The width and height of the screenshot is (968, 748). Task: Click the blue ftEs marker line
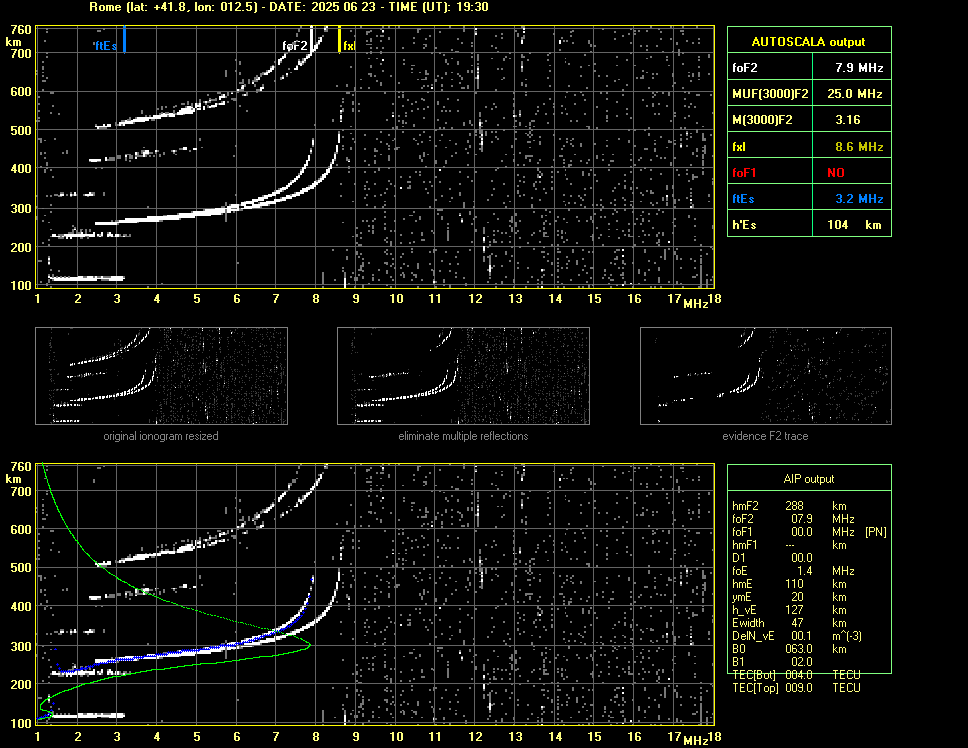pos(125,39)
